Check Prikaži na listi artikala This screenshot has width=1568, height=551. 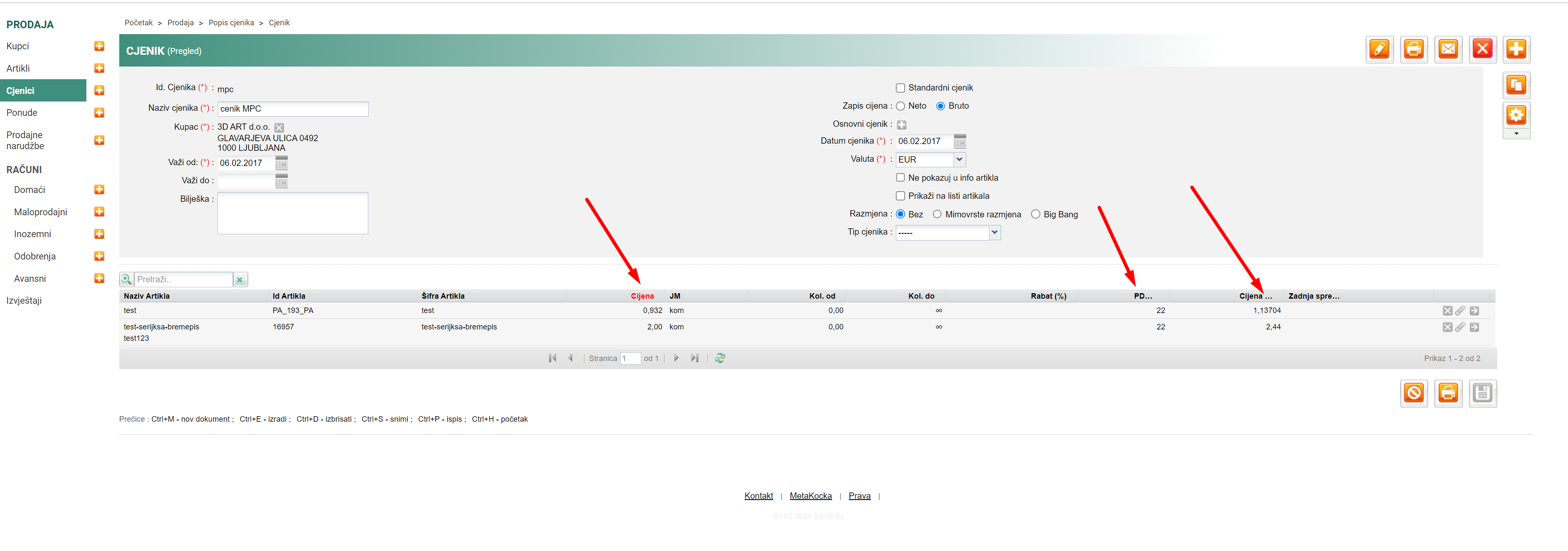click(x=900, y=196)
